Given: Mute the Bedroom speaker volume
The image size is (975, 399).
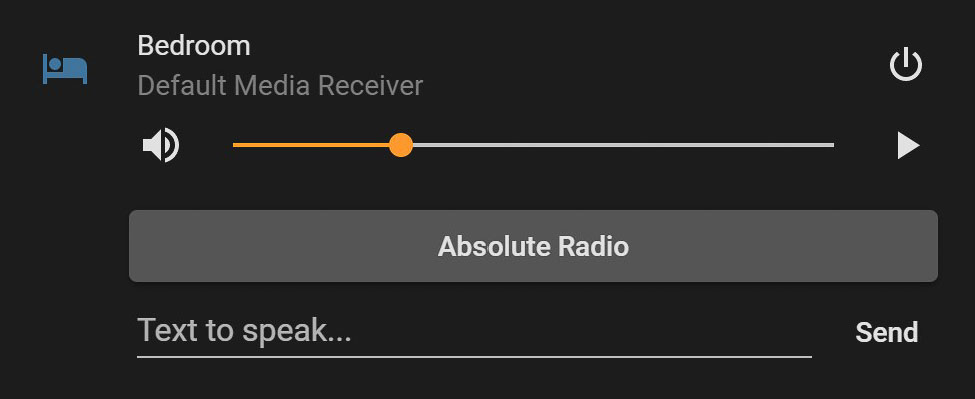Looking at the screenshot, I should coord(161,145).
